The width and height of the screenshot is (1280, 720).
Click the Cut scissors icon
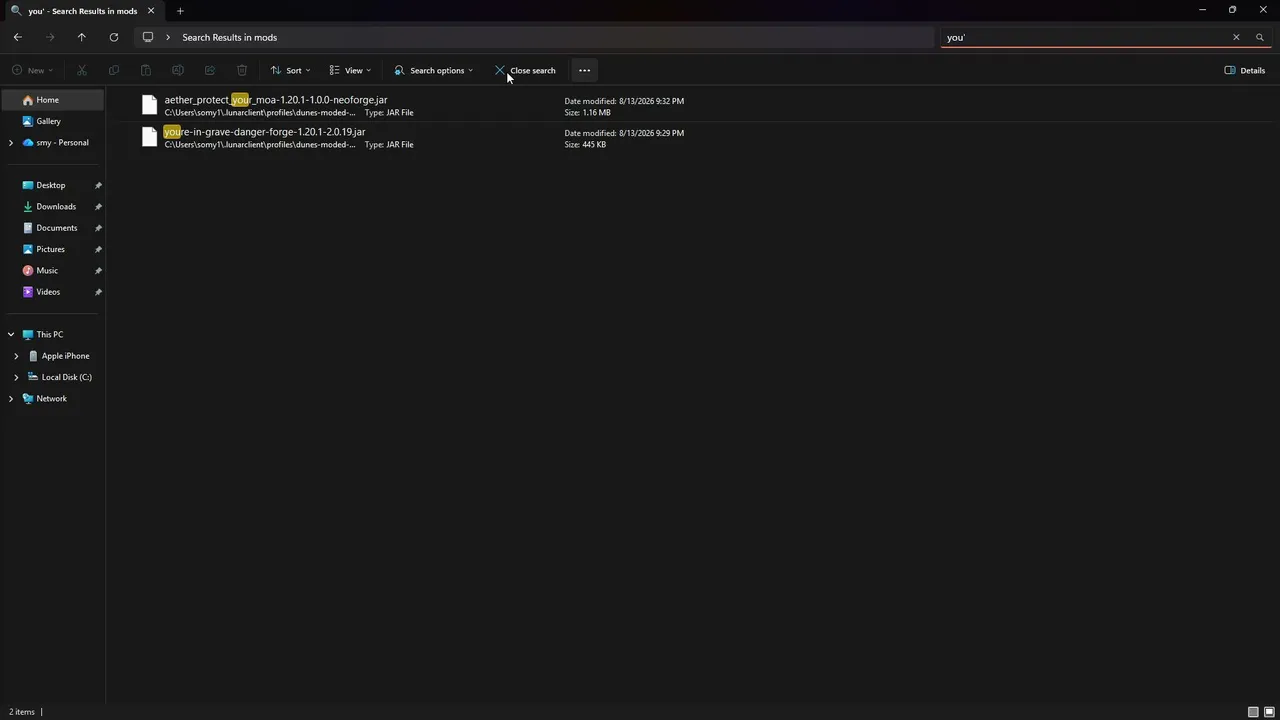click(82, 70)
